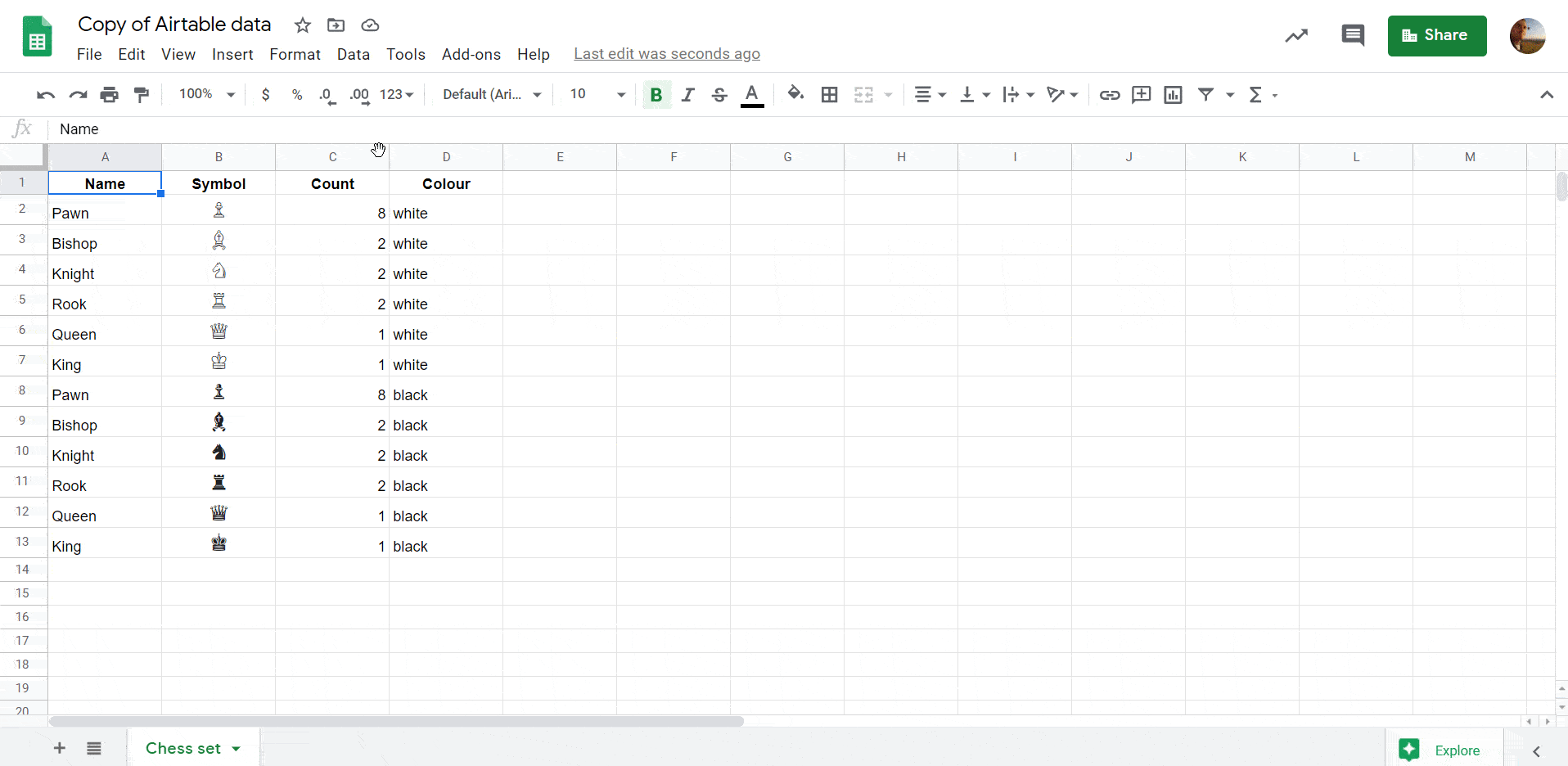The image size is (1568, 766).
Task: Toggle italic formatting
Action: (x=687, y=94)
